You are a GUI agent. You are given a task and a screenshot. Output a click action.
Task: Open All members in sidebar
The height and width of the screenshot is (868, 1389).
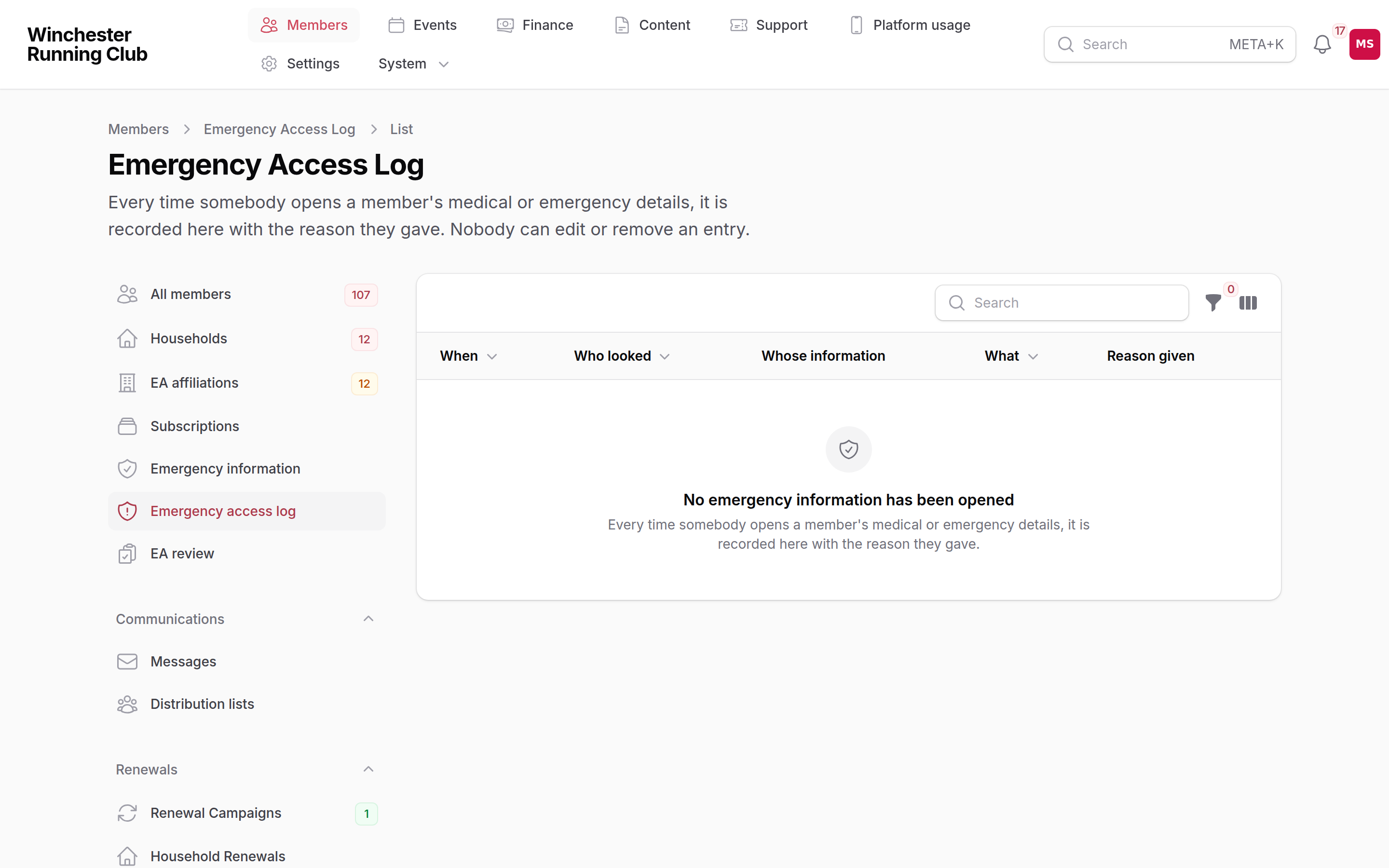coord(247,295)
